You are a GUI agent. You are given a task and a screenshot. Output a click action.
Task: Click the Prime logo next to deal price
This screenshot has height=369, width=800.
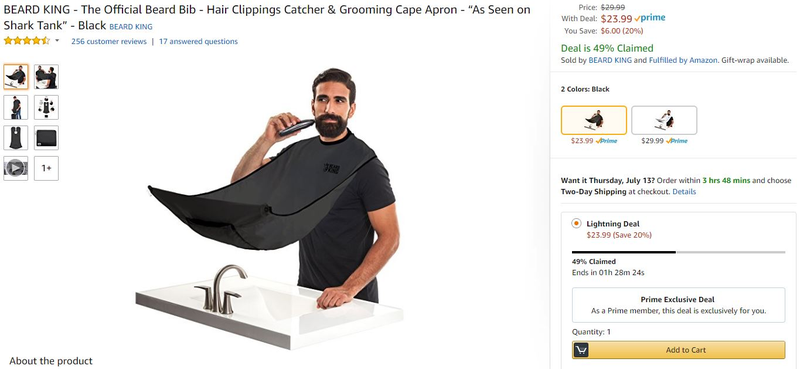(649, 18)
